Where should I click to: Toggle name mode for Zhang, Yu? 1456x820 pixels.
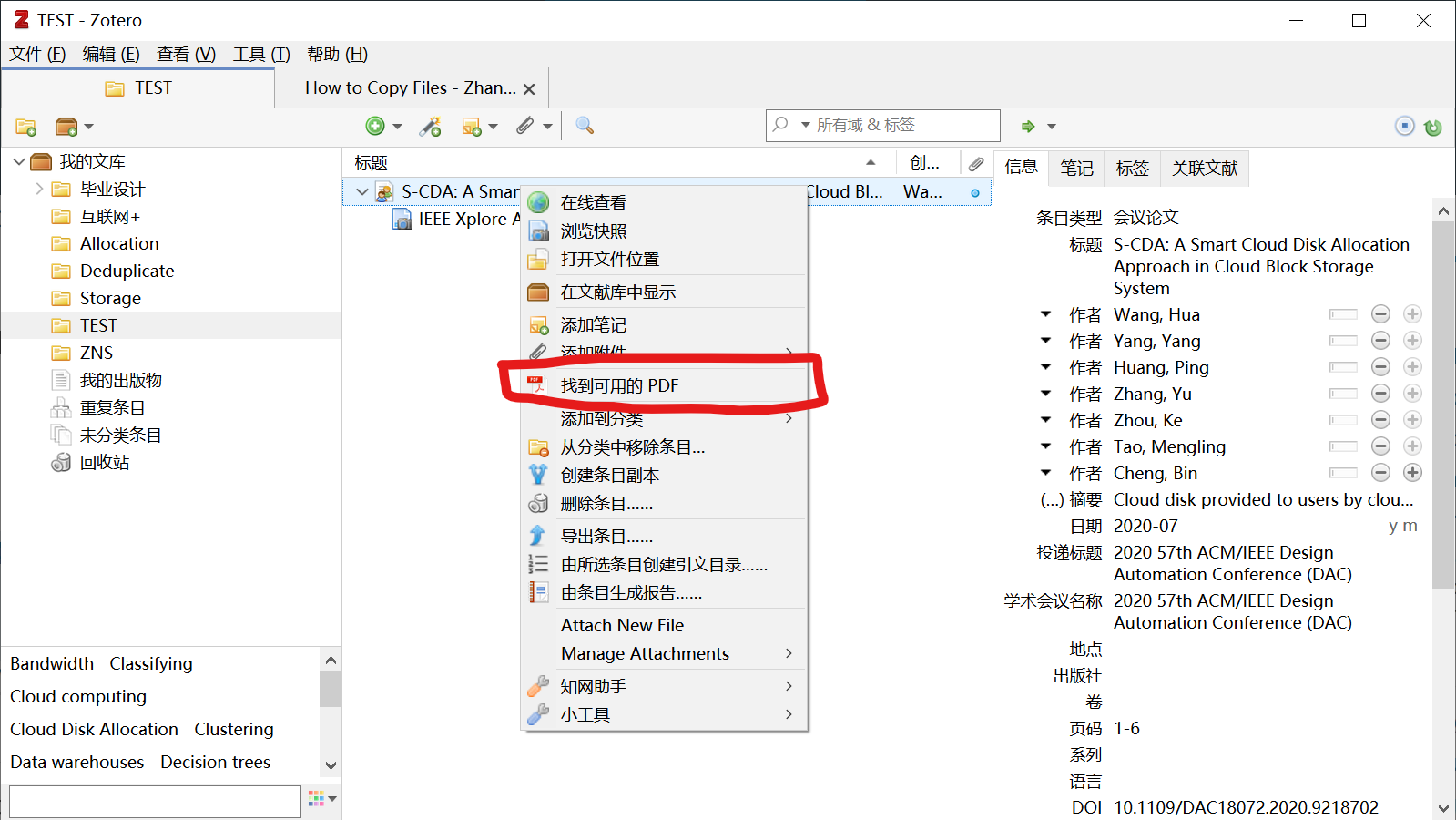click(1343, 394)
